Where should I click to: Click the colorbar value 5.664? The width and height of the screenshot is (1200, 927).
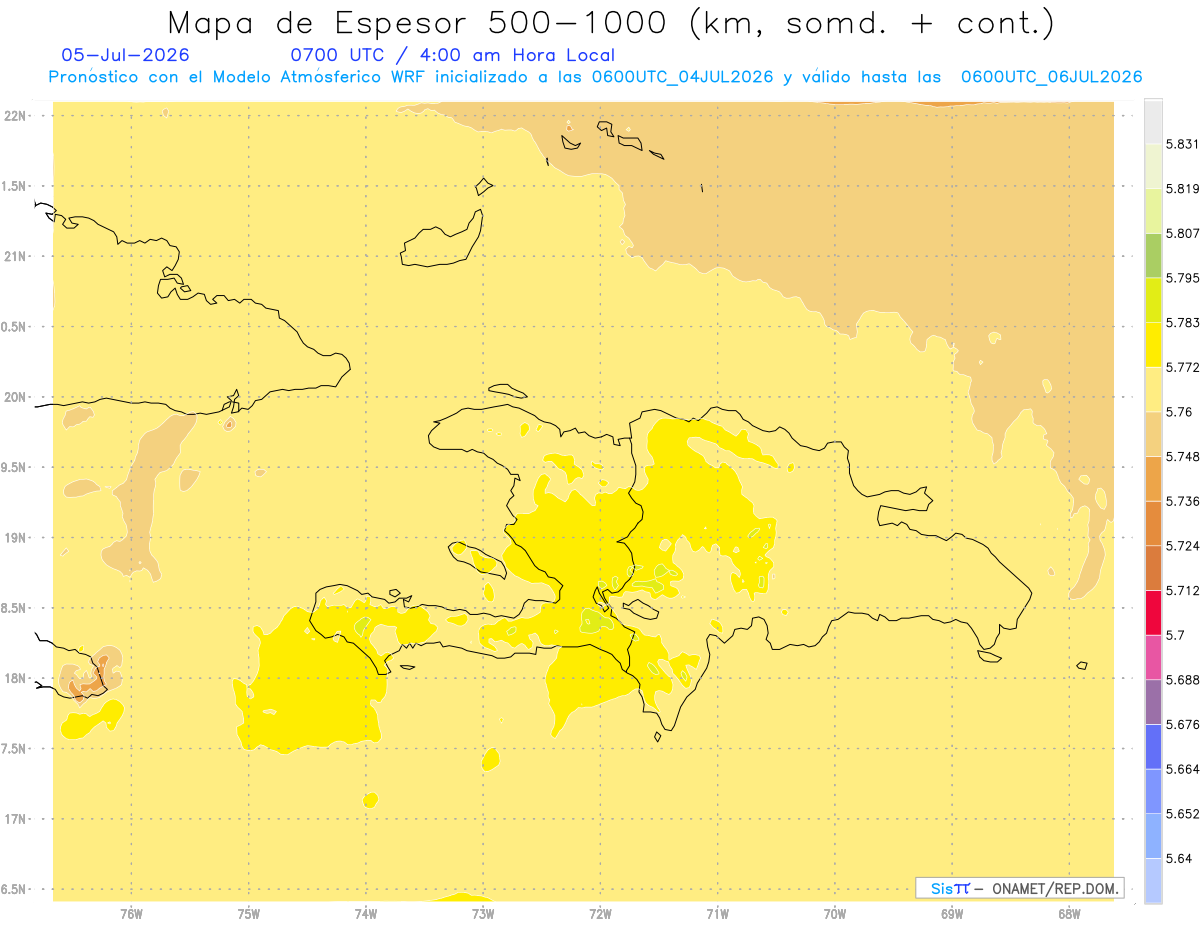pos(1182,769)
